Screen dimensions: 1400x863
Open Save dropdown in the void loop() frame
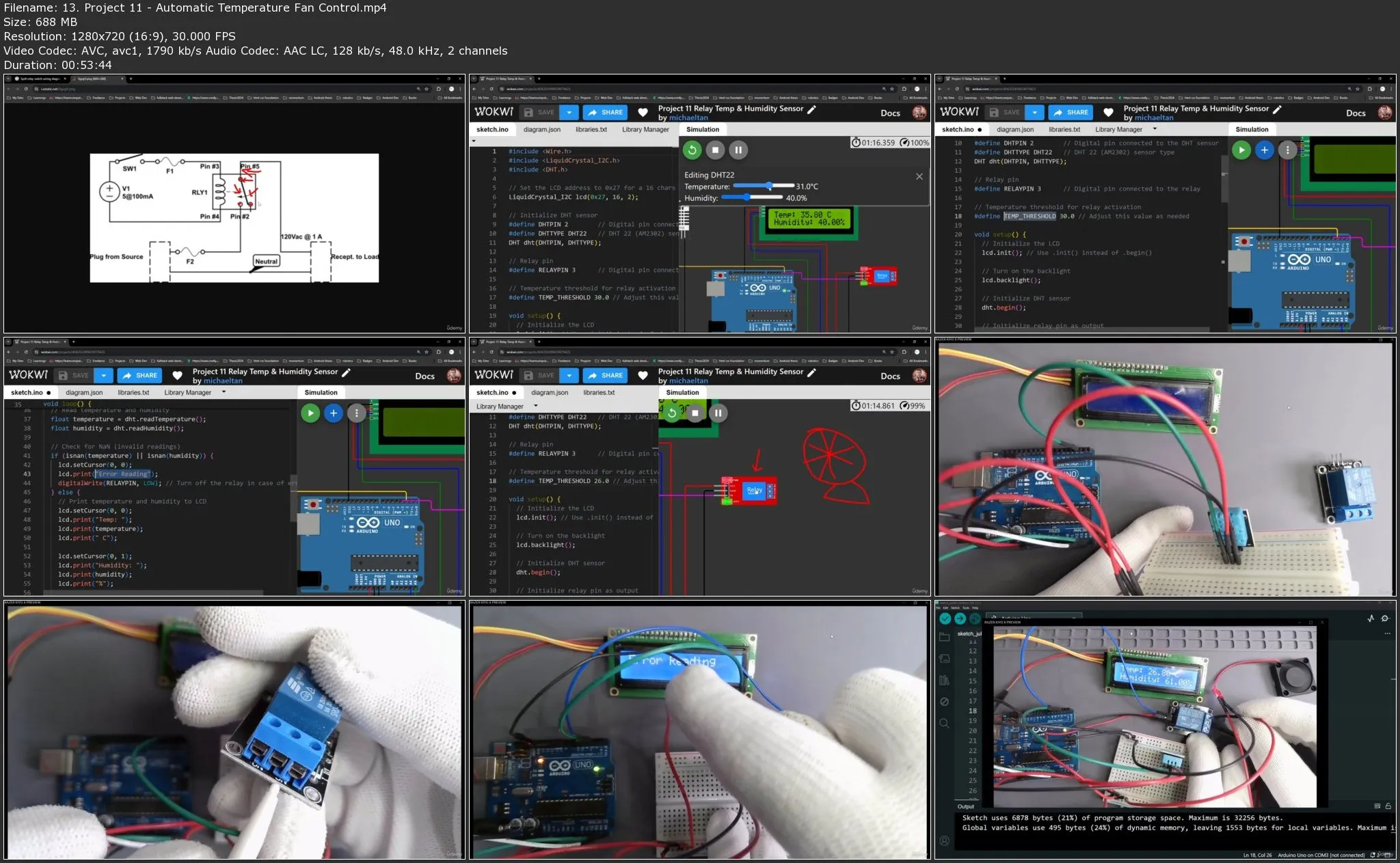103,375
